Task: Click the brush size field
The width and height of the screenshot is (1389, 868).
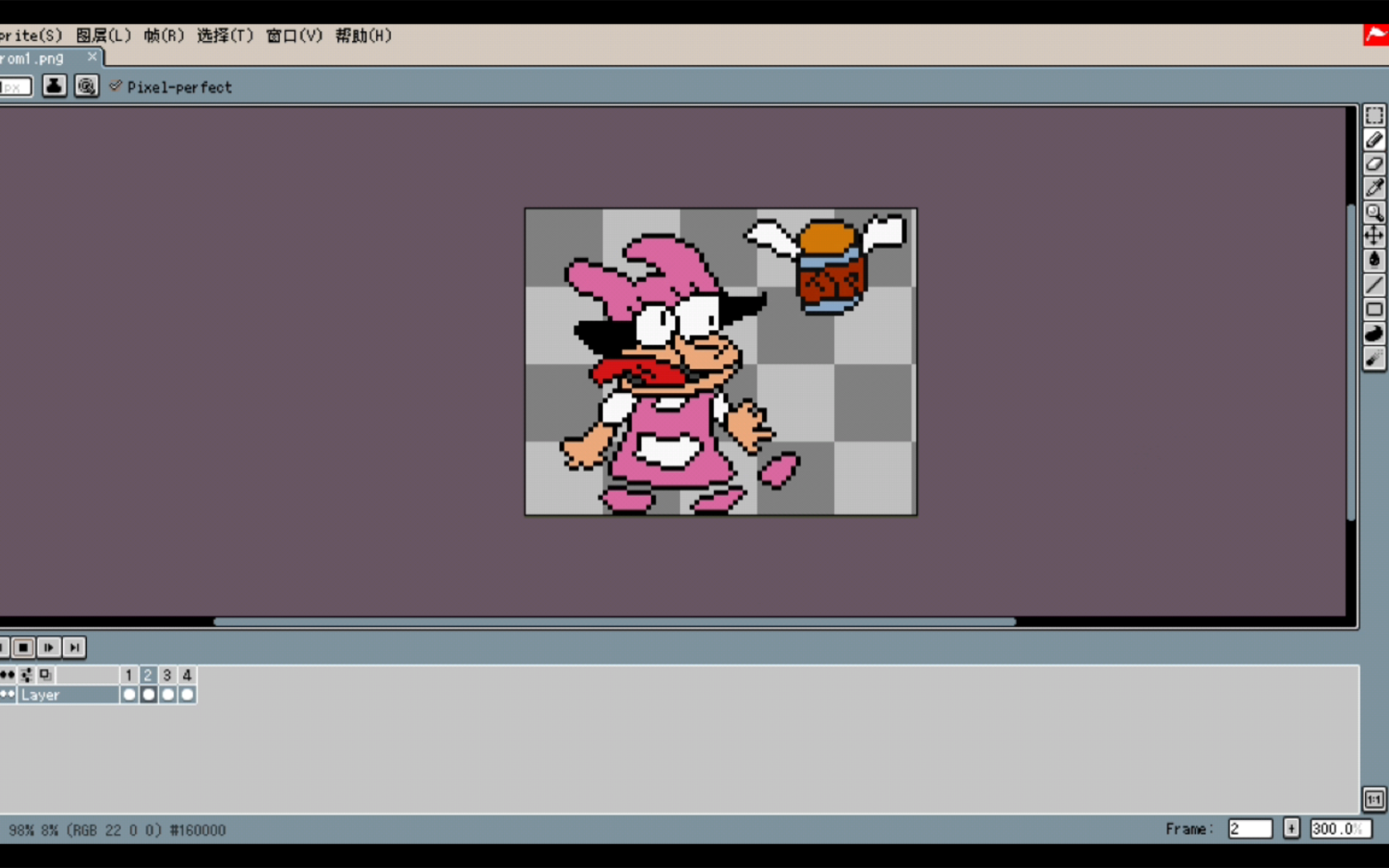Action: tap(15, 87)
